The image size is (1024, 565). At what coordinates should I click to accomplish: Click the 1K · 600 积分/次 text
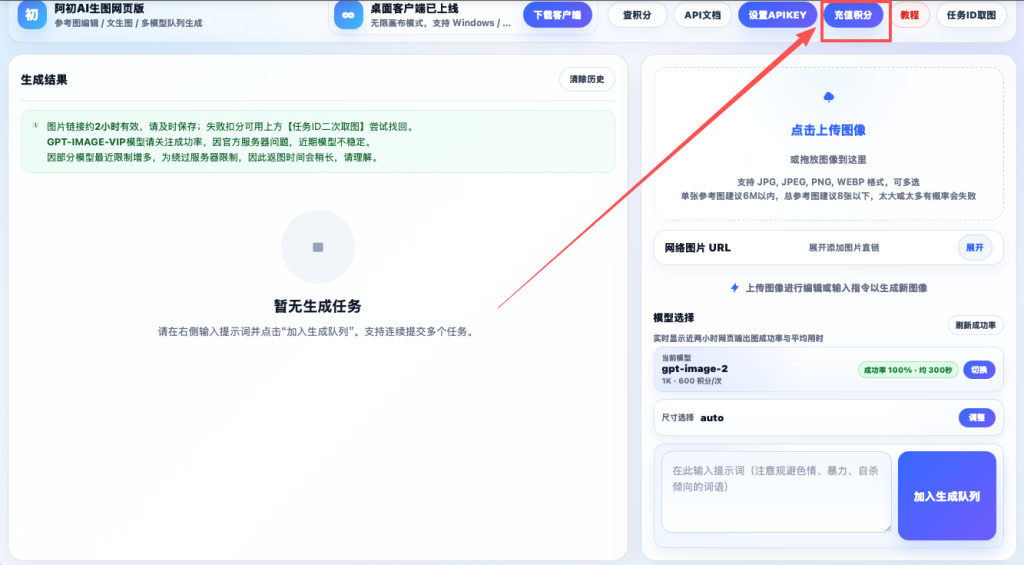pyautogui.click(x=691, y=381)
